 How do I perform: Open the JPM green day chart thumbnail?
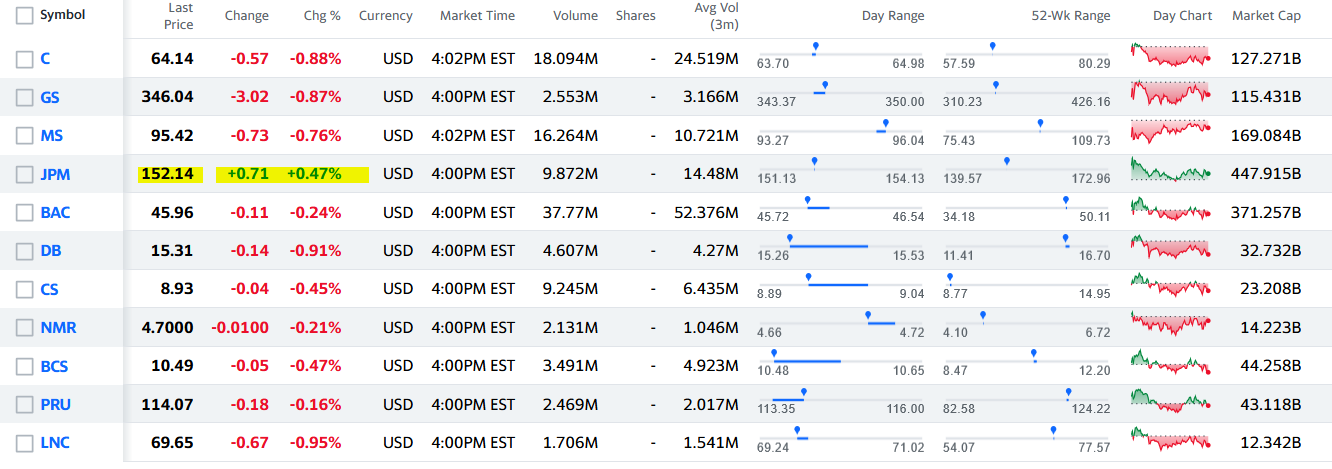coord(1170,169)
